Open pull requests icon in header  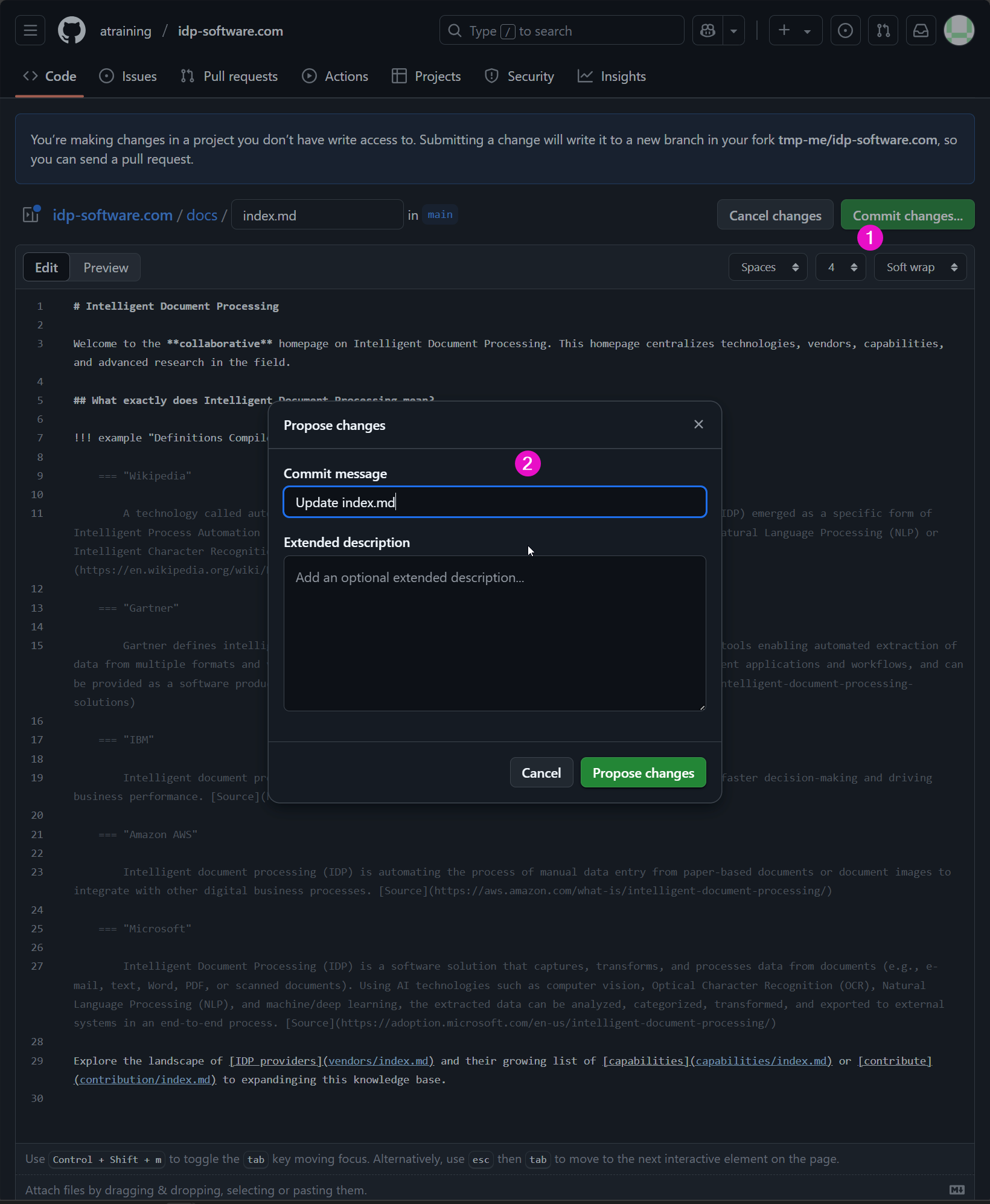click(x=883, y=30)
